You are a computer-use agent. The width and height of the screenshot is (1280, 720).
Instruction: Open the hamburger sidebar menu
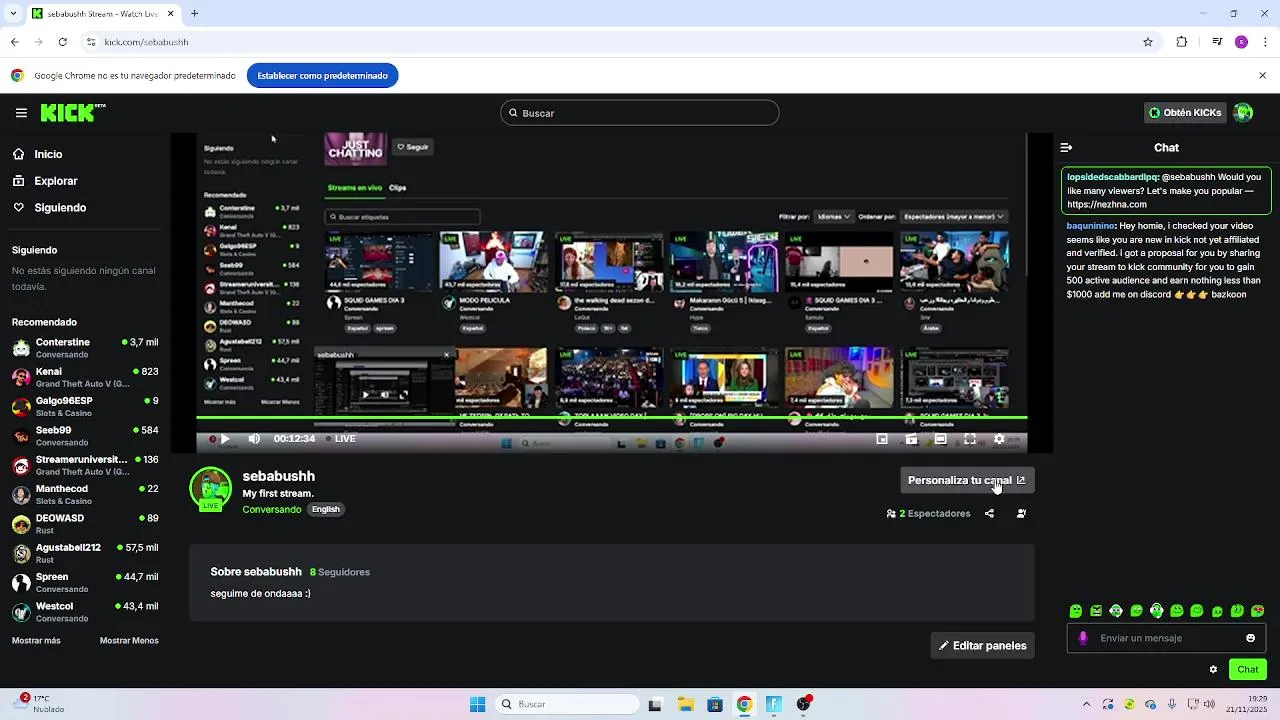click(x=21, y=113)
